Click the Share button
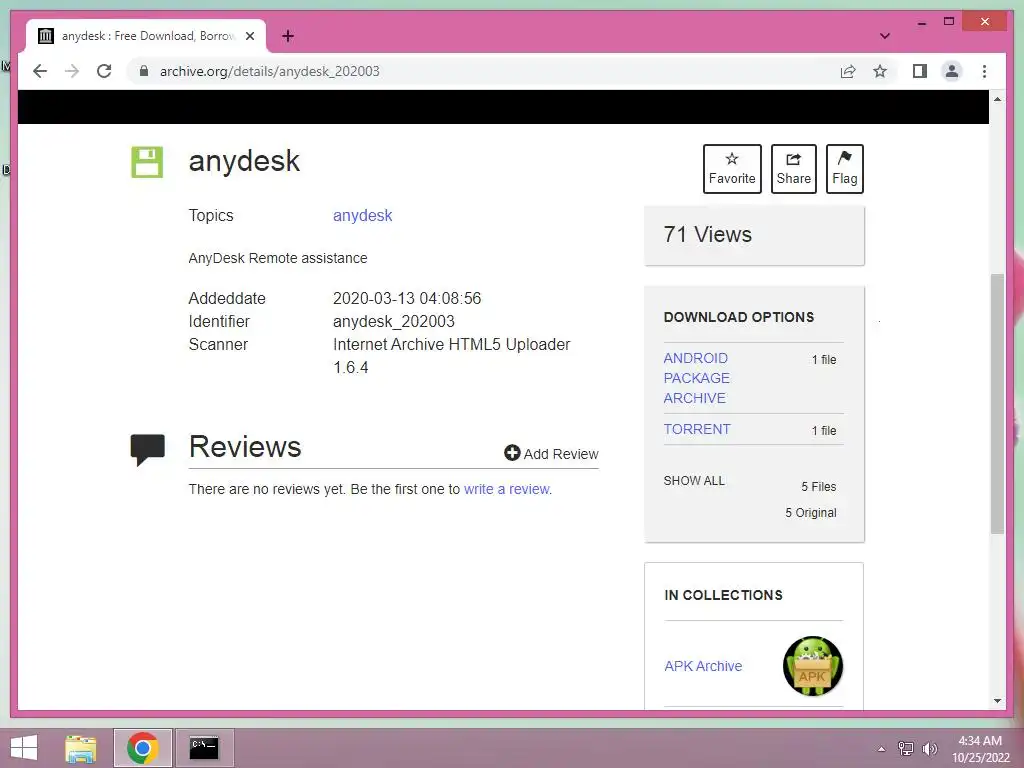 [x=793, y=168]
